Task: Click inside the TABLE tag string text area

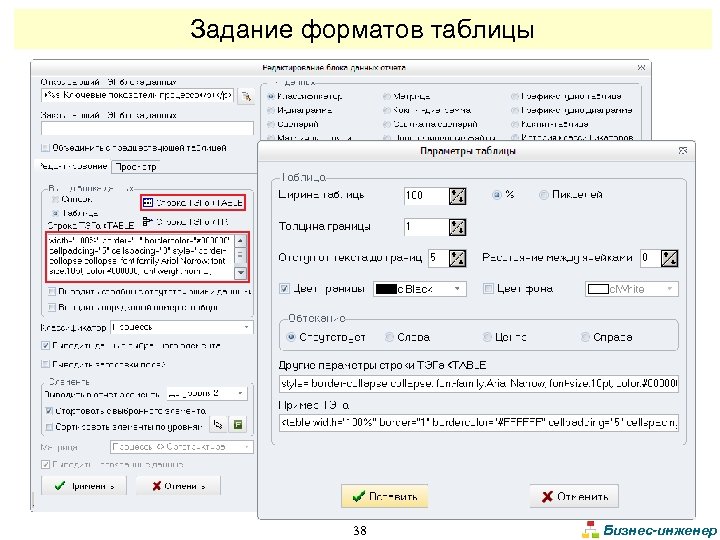Action: click(x=141, y=256)
